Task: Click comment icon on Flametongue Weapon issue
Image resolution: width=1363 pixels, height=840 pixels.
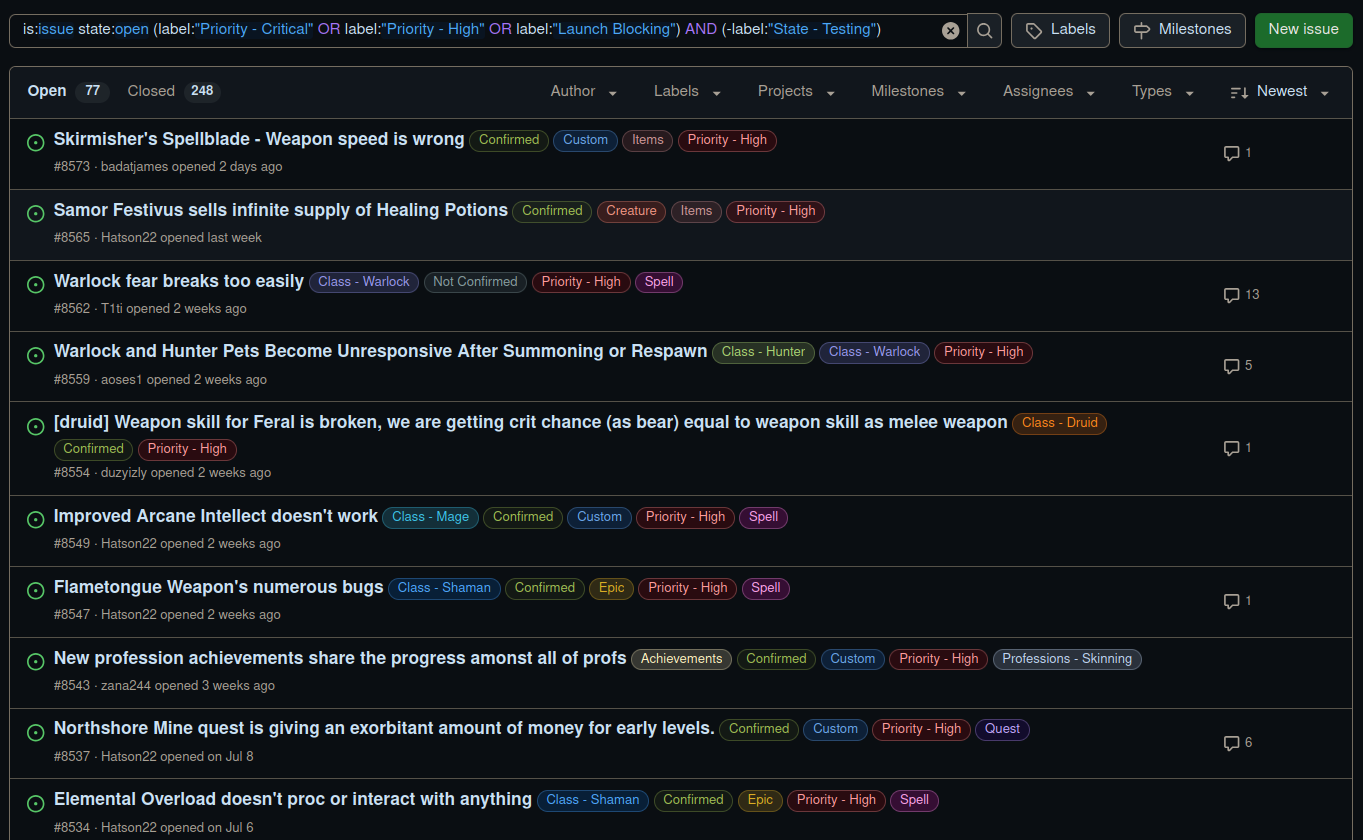Action: [1232, 601]
